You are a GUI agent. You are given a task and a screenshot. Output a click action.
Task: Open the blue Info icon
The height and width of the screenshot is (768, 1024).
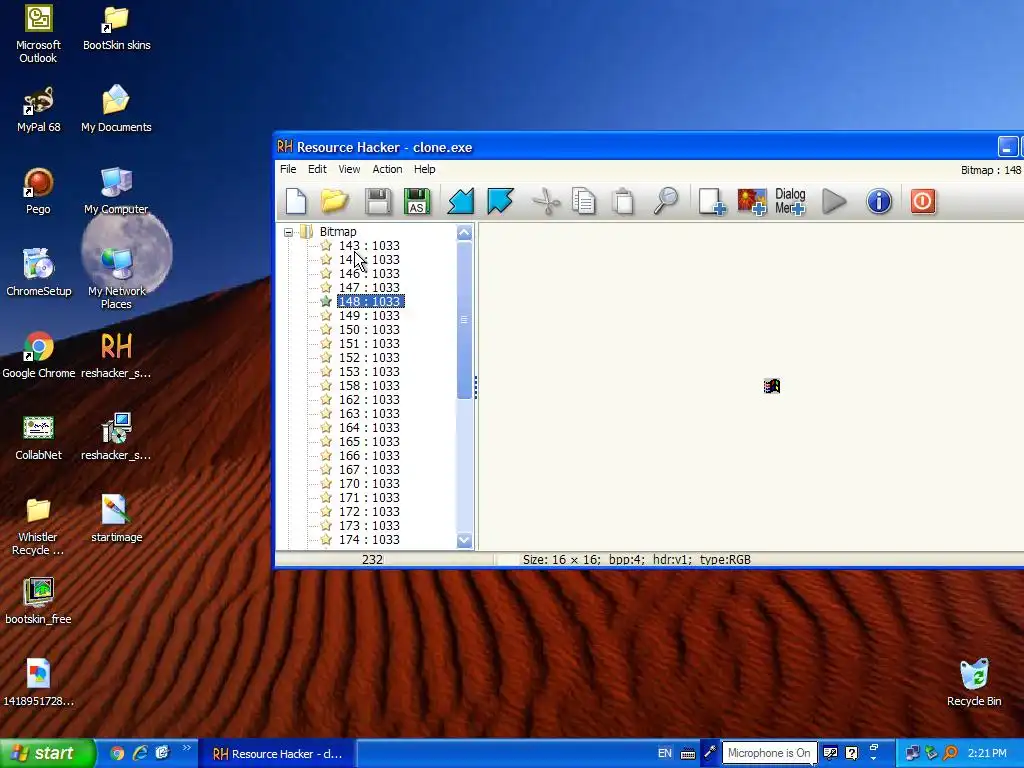879,201
